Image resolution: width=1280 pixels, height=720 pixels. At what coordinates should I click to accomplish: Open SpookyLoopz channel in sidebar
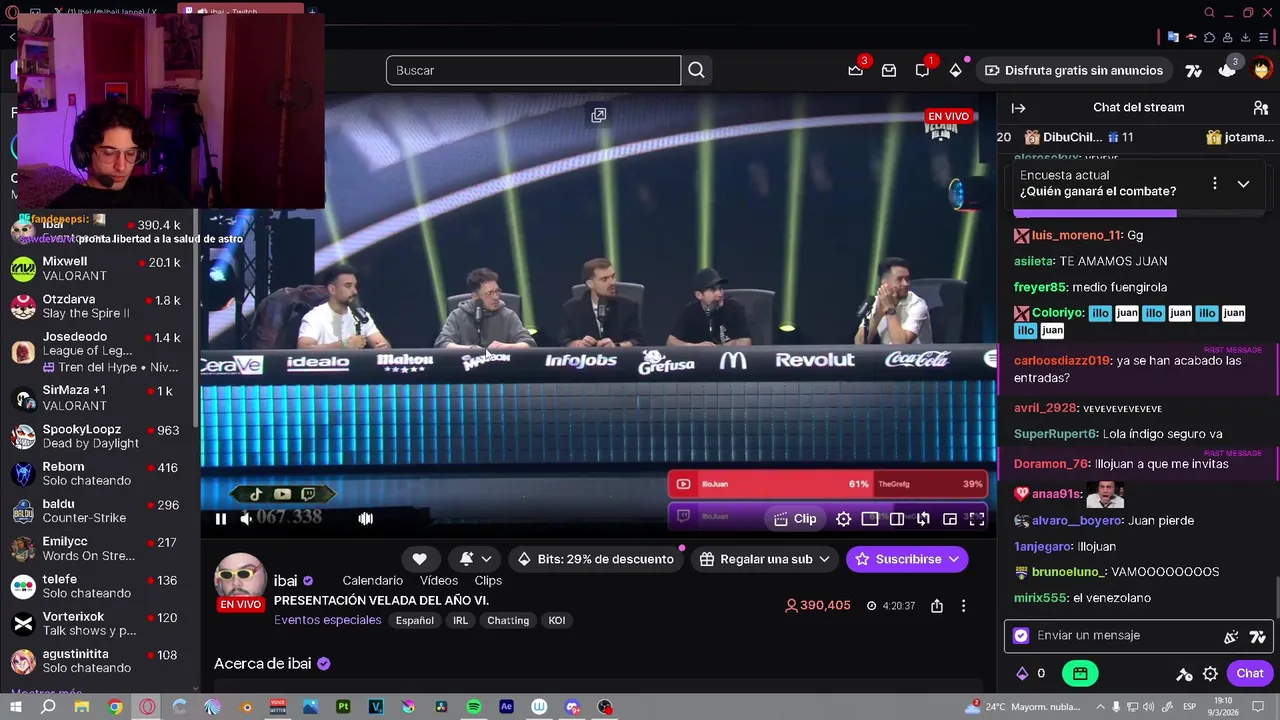point(97,436)
